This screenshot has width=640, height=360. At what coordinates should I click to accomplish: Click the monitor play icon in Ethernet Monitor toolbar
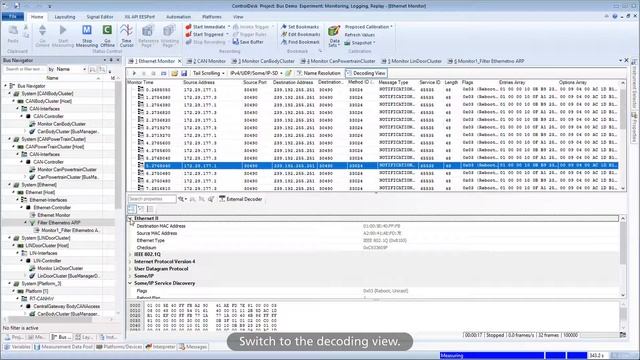coord(134,73)
